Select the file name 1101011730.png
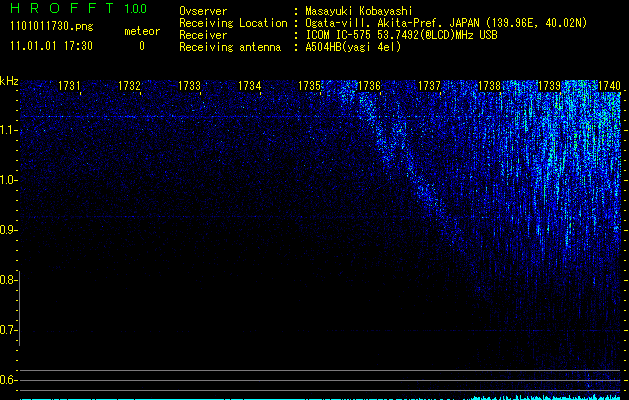629x400 pixels. [x=52, y=27]
